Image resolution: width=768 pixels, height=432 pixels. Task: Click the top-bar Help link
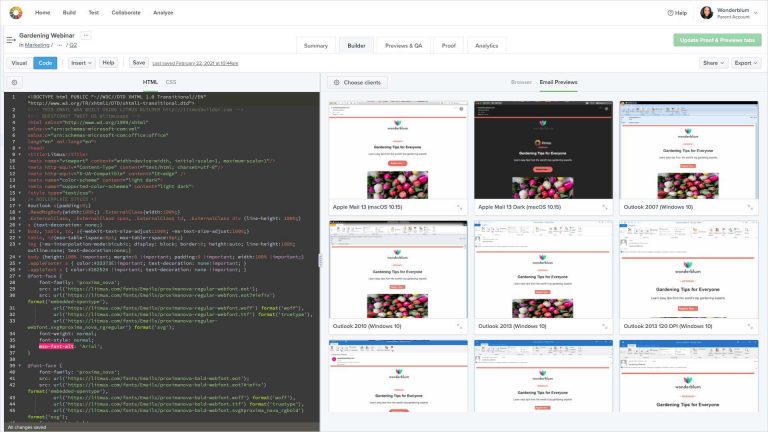pyautogui.click(x=677, y=13)
